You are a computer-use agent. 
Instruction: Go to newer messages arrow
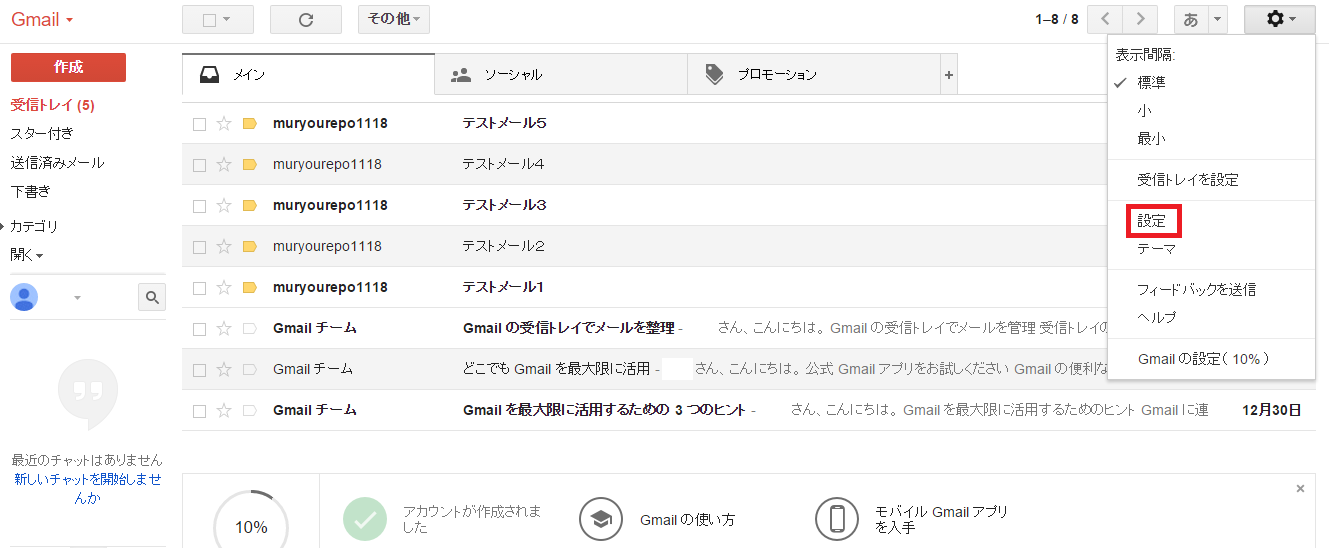(1105, 19)
